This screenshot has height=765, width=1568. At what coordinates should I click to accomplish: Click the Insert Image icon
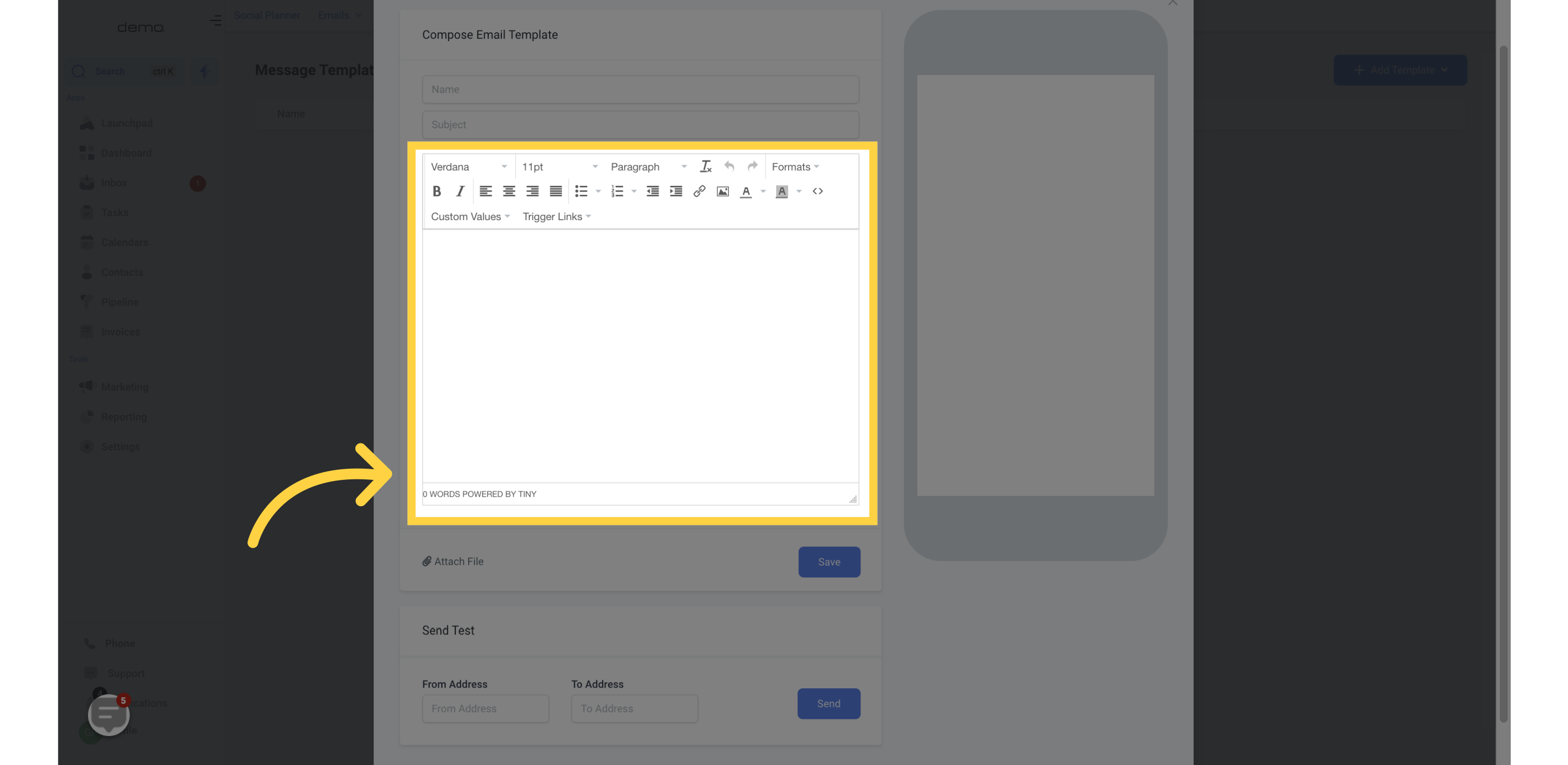tap(722, 192)
